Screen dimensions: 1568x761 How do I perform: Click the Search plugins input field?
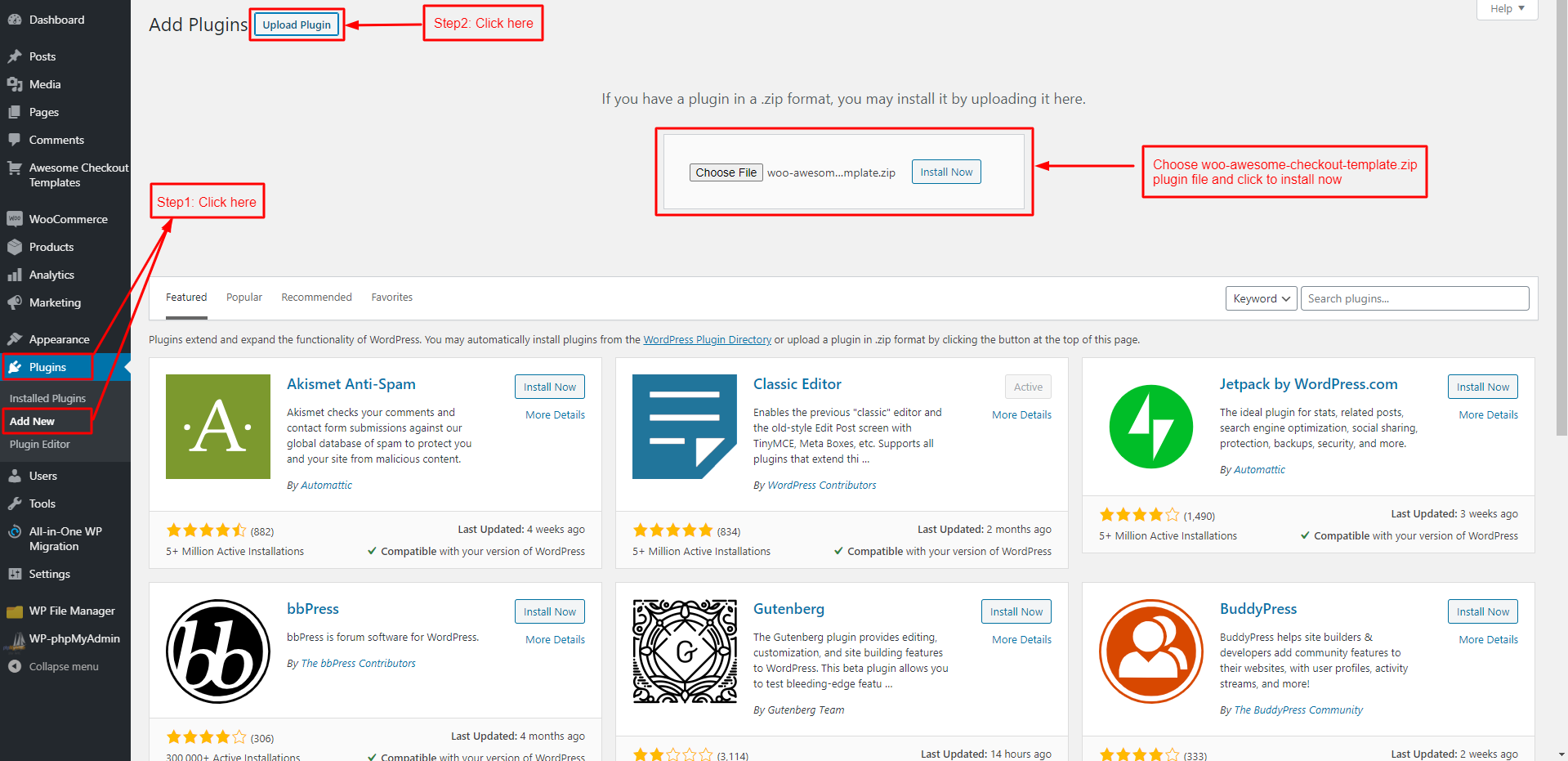tap(1414, 298)
